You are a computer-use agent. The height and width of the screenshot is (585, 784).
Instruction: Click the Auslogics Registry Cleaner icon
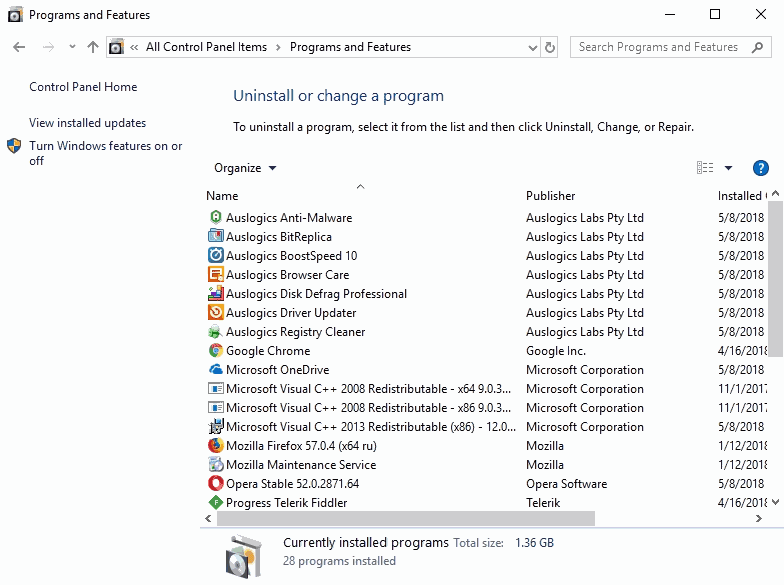tap(216, 332)
